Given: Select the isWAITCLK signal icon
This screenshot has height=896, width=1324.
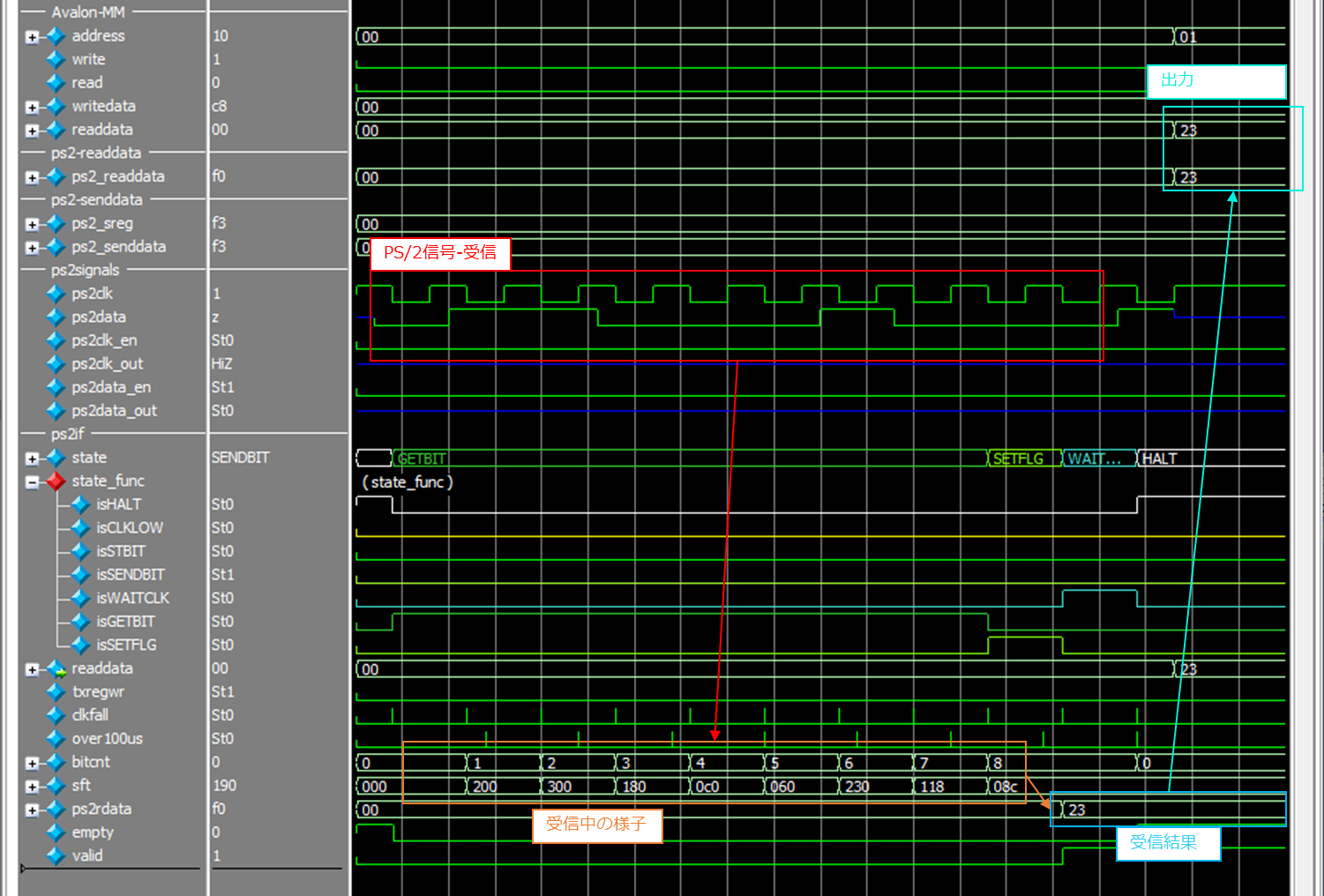Looking at the screenshot, I should coord(80,598).
